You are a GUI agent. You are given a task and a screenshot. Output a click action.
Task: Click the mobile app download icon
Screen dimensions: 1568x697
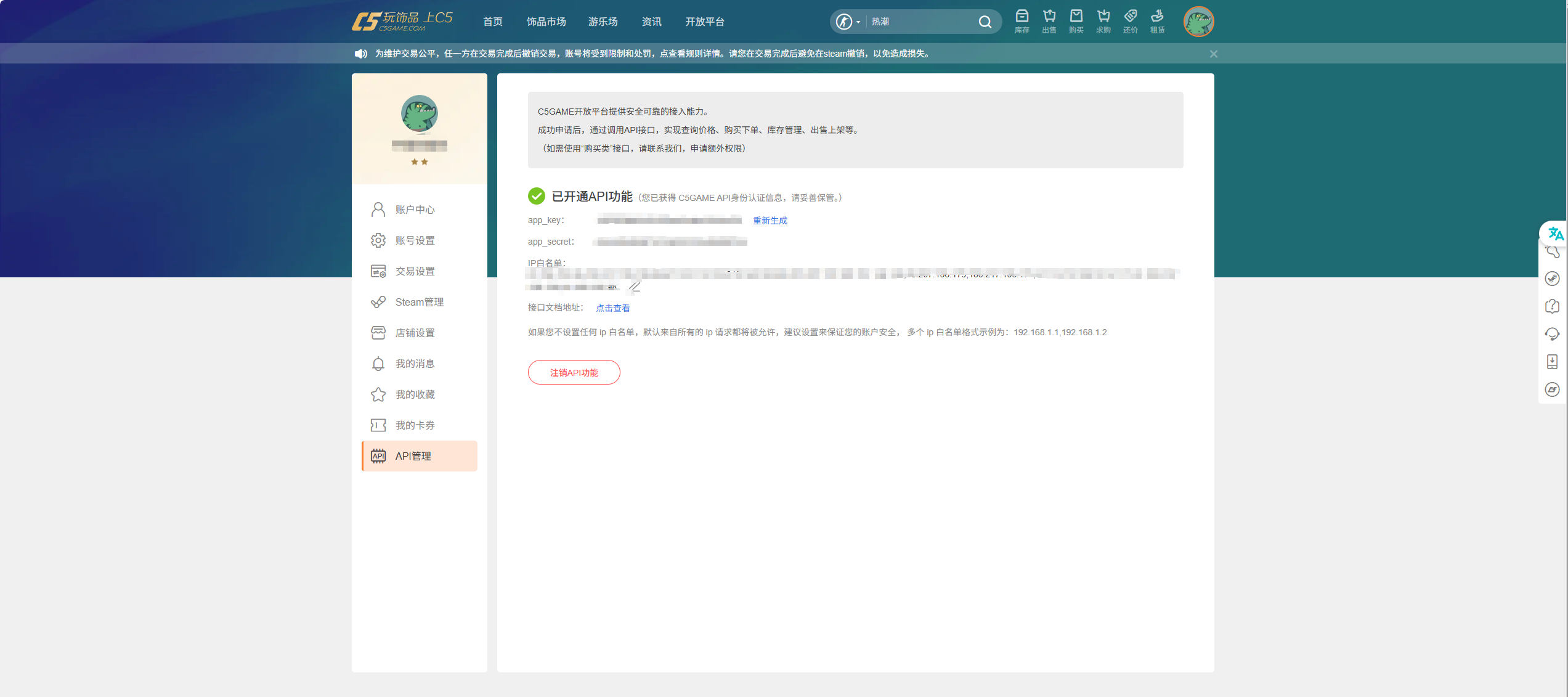[x=1553, y=362]
